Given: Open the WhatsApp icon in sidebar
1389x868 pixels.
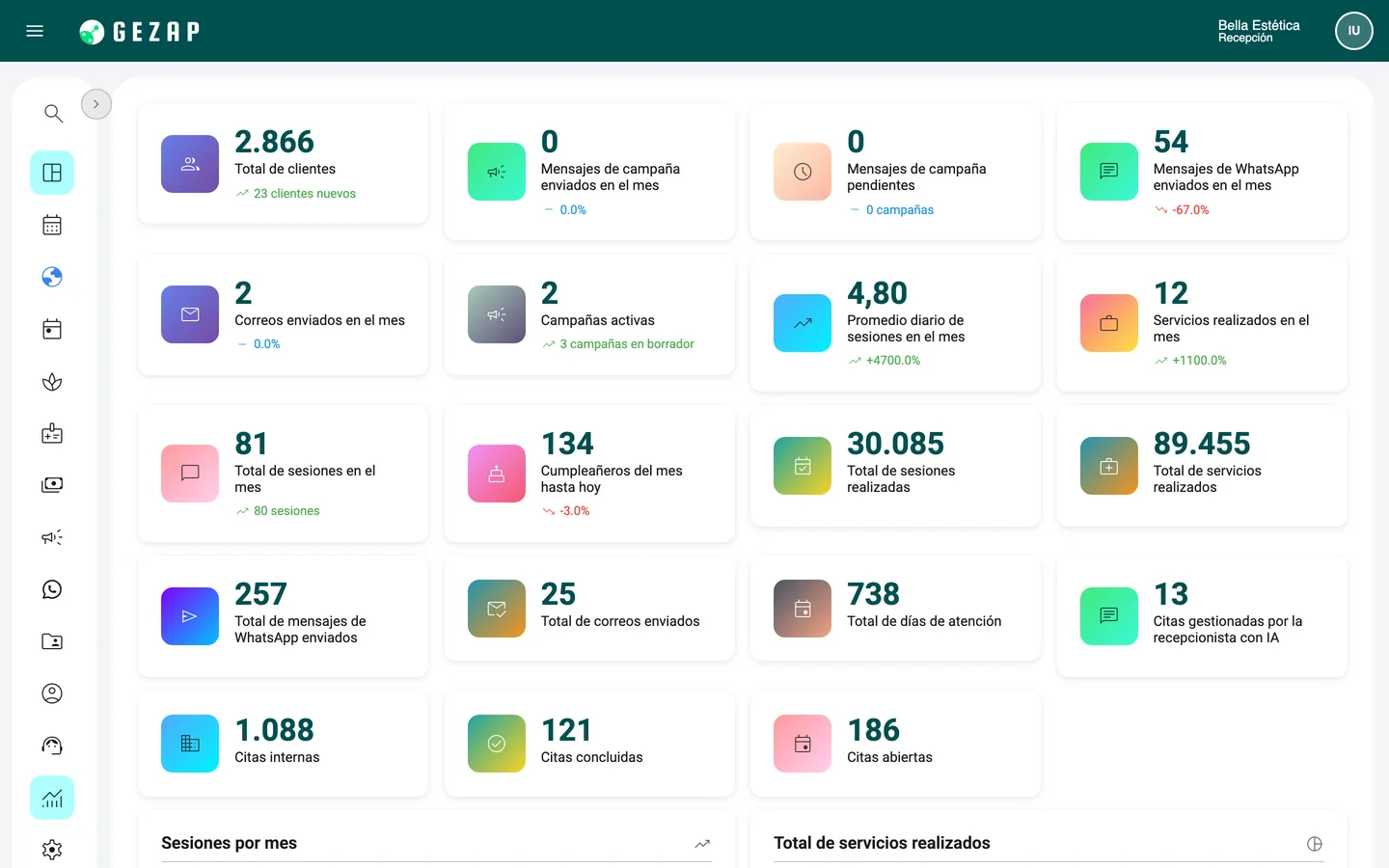Looking at the screenshot, I should (x=52, y=589).
